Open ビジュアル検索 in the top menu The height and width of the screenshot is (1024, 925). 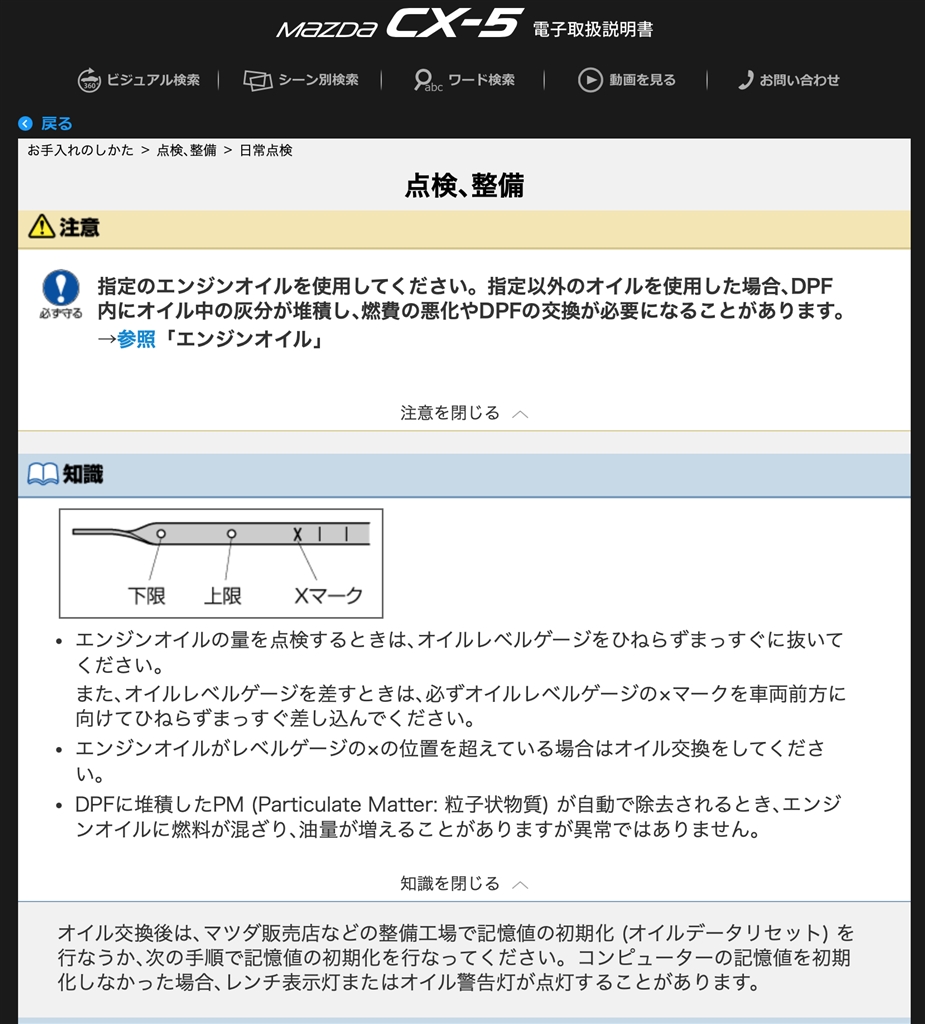tap(153, 80)
